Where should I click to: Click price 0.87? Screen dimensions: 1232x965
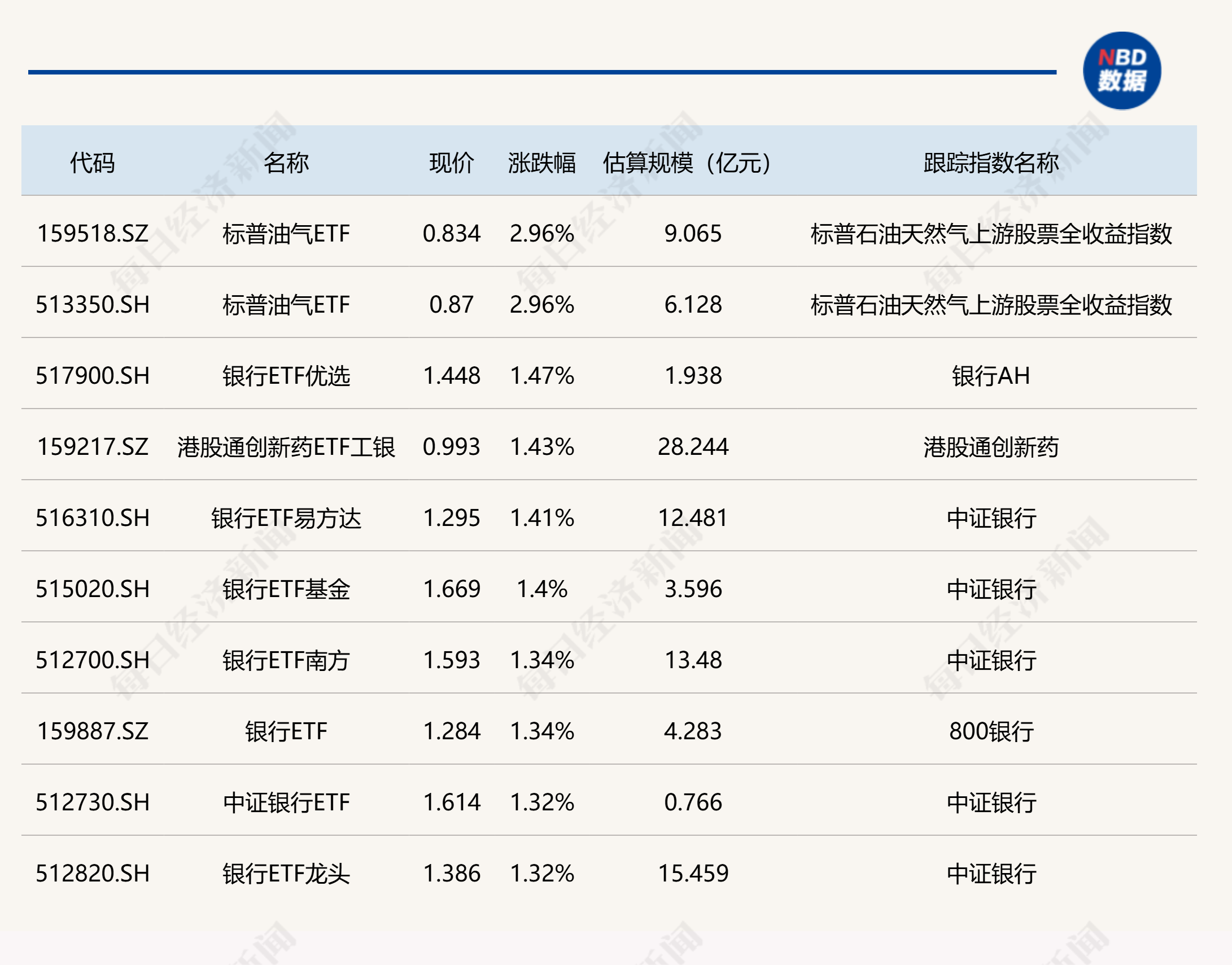tap(452, 305)
